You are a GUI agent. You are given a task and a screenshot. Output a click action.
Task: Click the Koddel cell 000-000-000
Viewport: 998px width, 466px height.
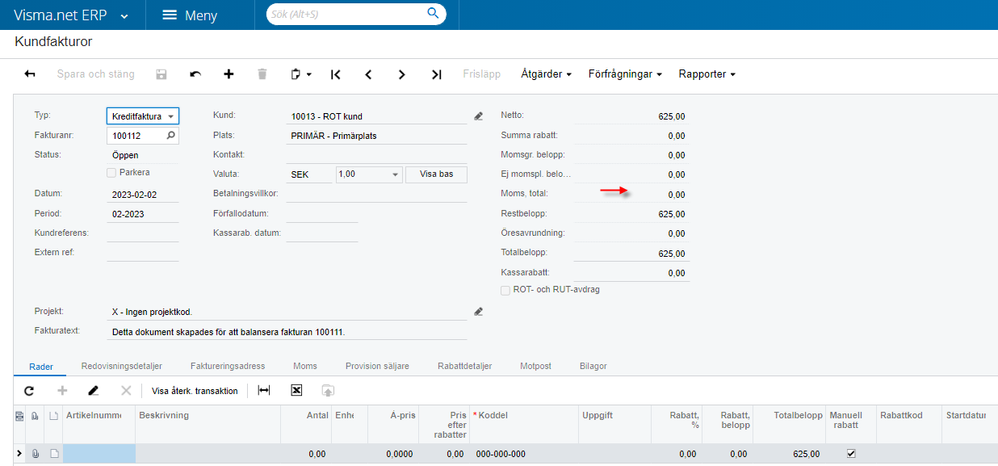(524, 454)
